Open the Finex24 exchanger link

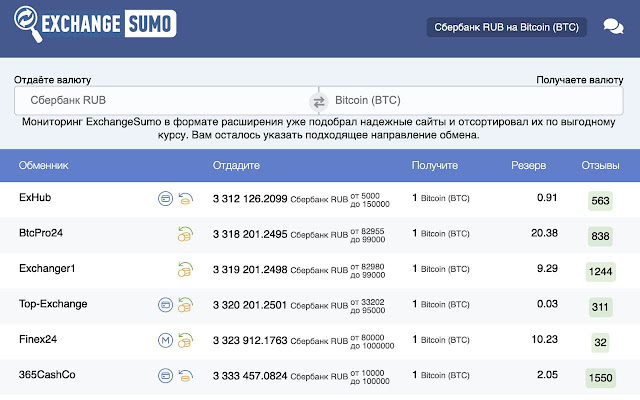(x=38, y=339)
